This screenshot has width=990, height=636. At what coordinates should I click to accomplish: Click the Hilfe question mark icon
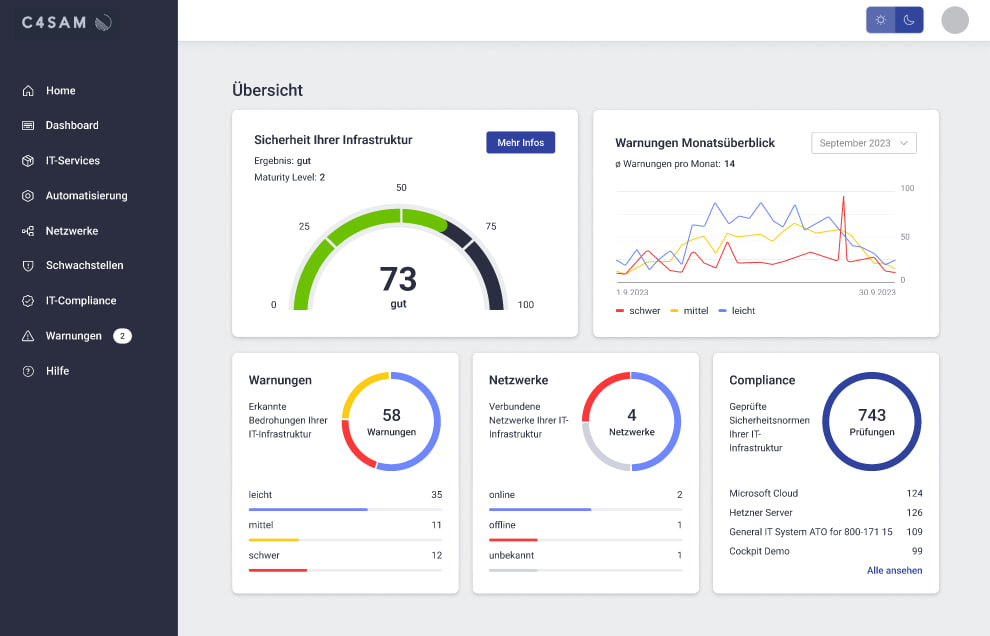[x=28, y=371]
